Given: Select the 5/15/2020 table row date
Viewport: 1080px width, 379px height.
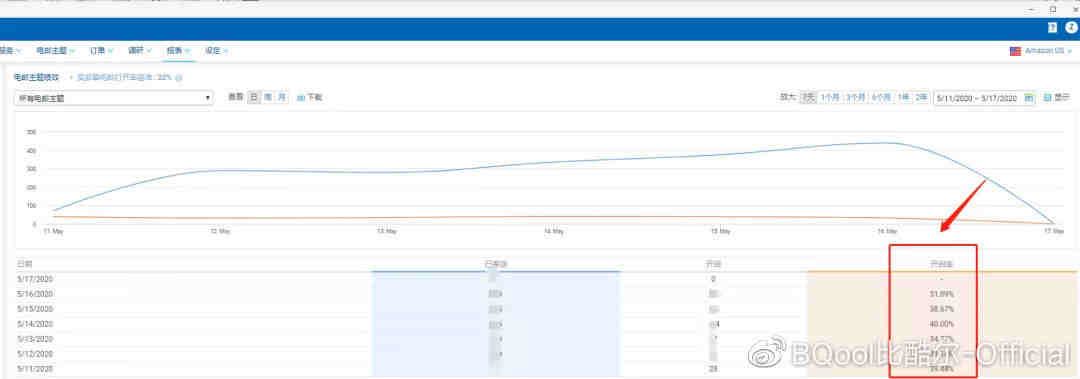Looking at the screenshot, I should (34, 309).
